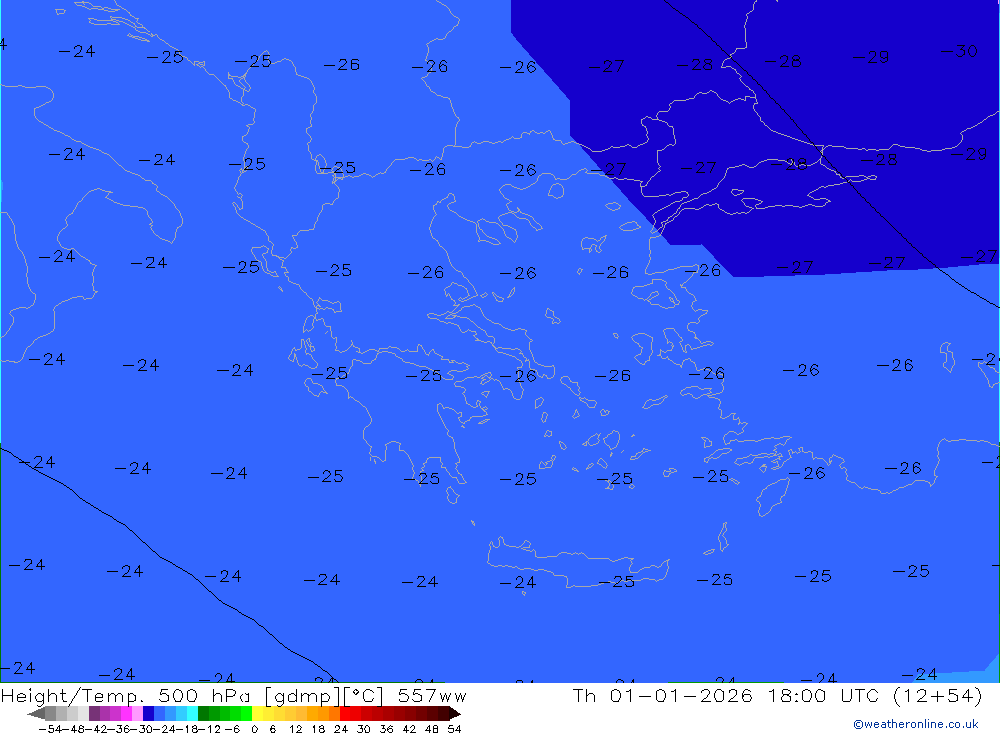The image size is (1000, 733).
Task: Click the right dark arrow end of legend
Action: tap(455, 714)
